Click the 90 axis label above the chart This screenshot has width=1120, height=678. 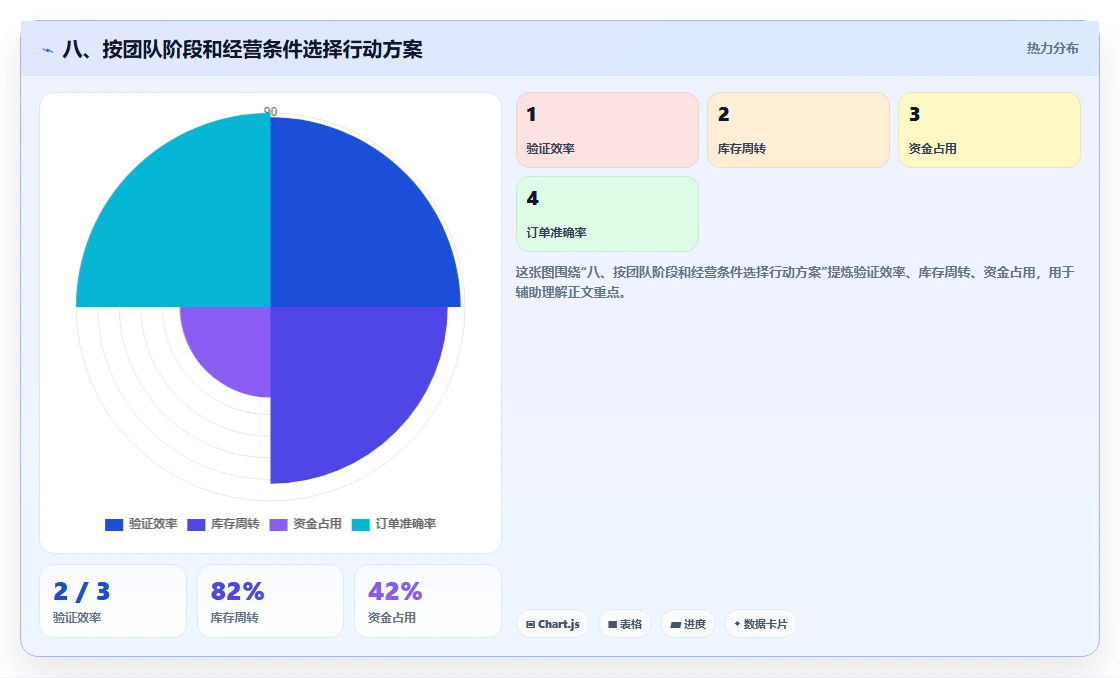[270, 111]
